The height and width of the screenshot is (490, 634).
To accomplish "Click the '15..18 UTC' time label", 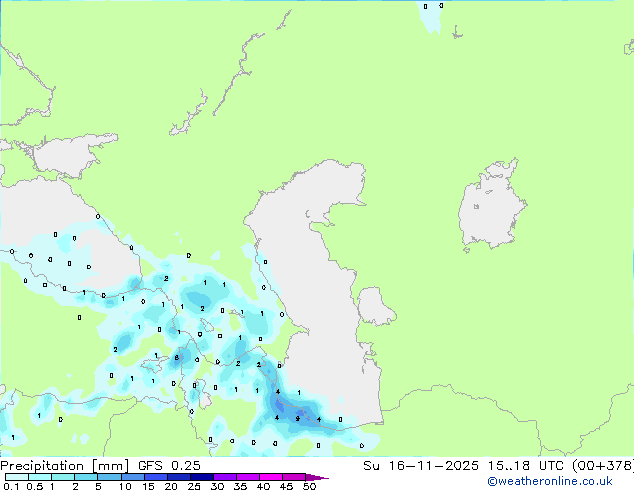I will click(525, 466).
